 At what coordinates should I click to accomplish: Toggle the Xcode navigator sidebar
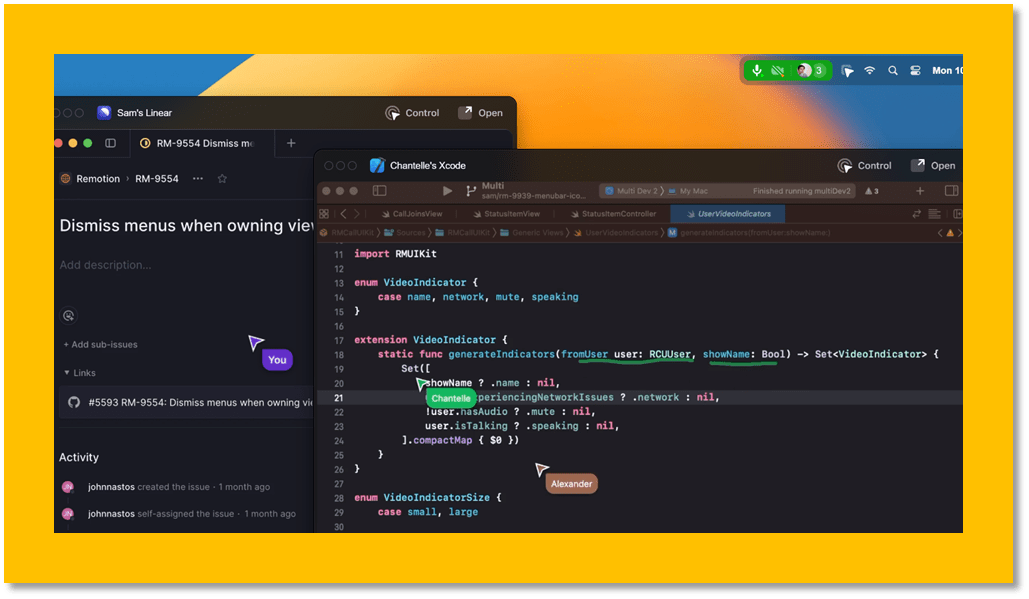[x=379, y=191]
